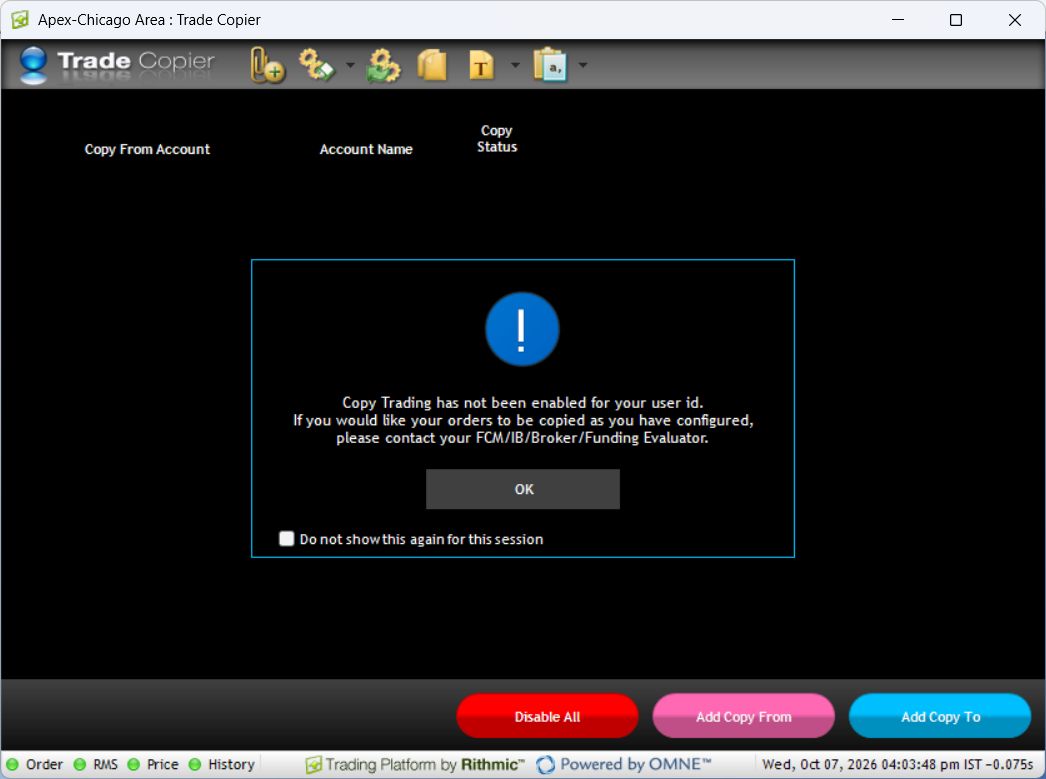Click the gears with save disk icon
The height and width of the screenshot is (779, 1046).
click(316, 65)
